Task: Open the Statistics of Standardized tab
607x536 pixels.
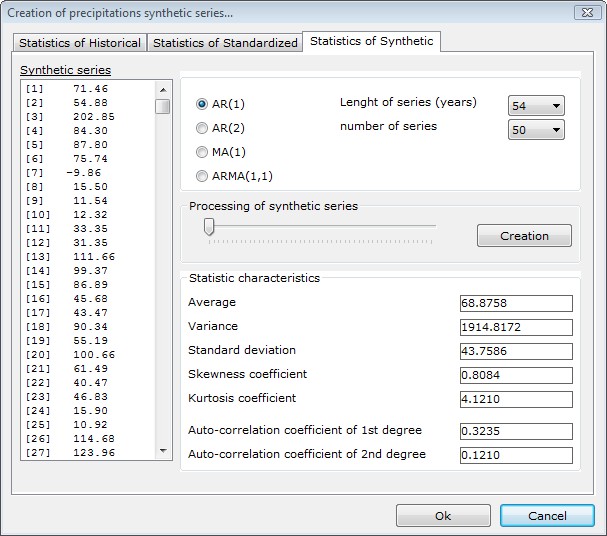Action: [225, 43]
